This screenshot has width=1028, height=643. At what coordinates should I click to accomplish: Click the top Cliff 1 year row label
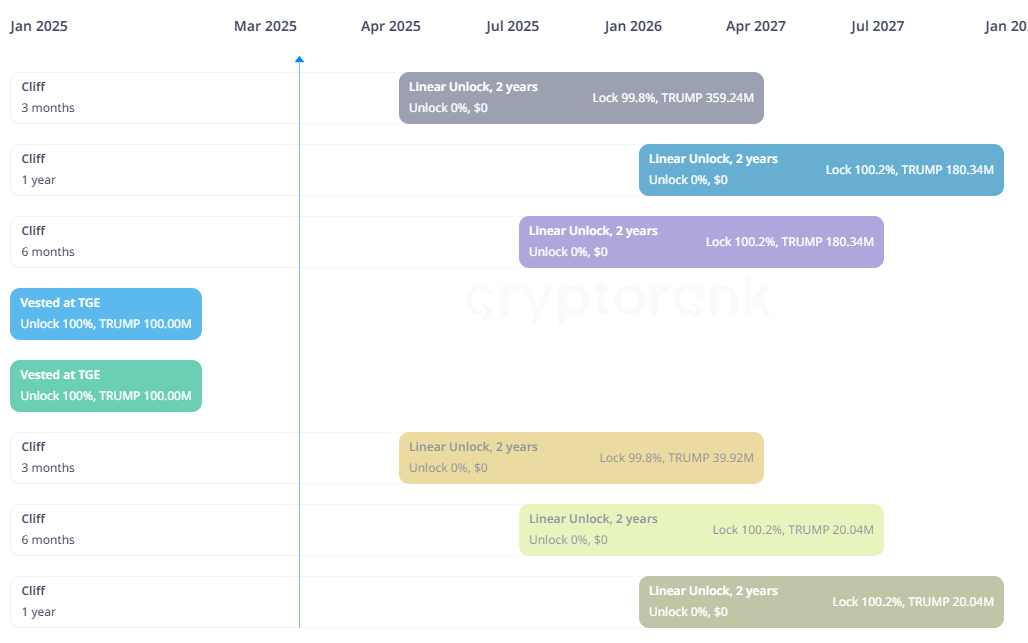pyautogui.click(x=39, y=169)
